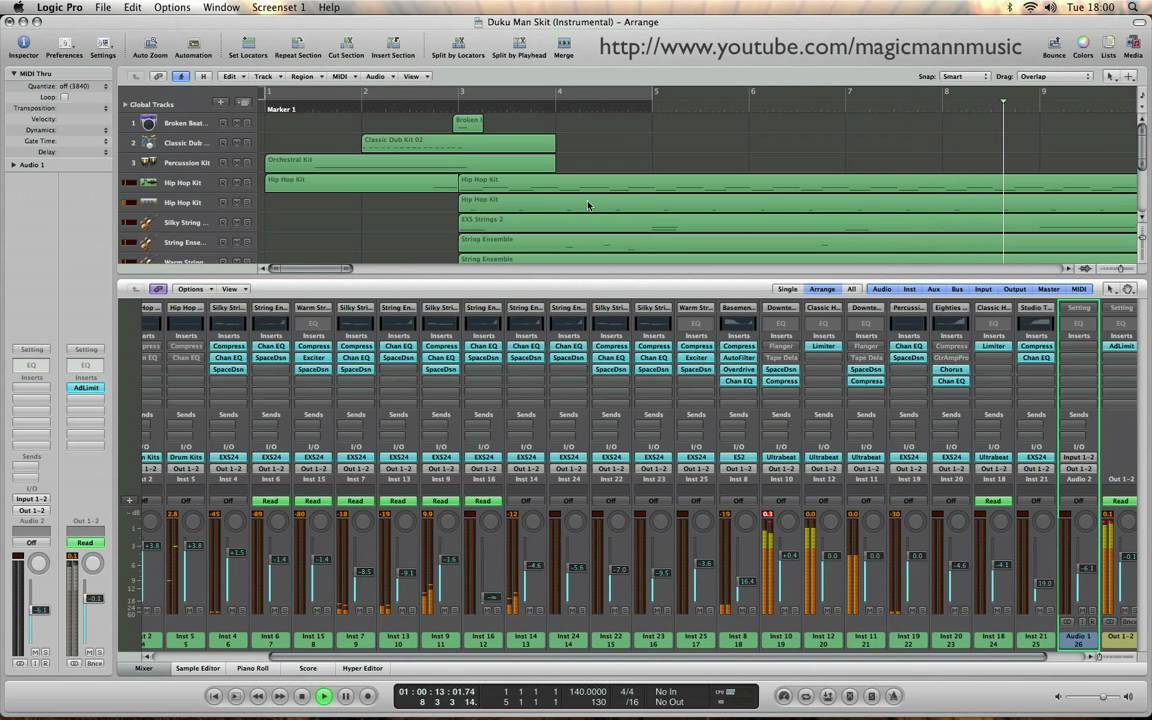The height and width of the screenshot is (720, 1152).
Task: Click the Audio 1 channel fader handle
Action: tap(1087, 568)
